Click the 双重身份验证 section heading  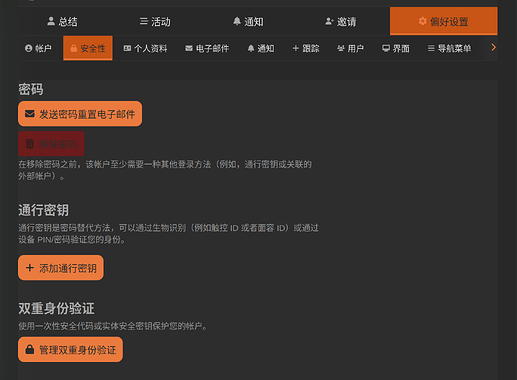(x=56, y=308)
